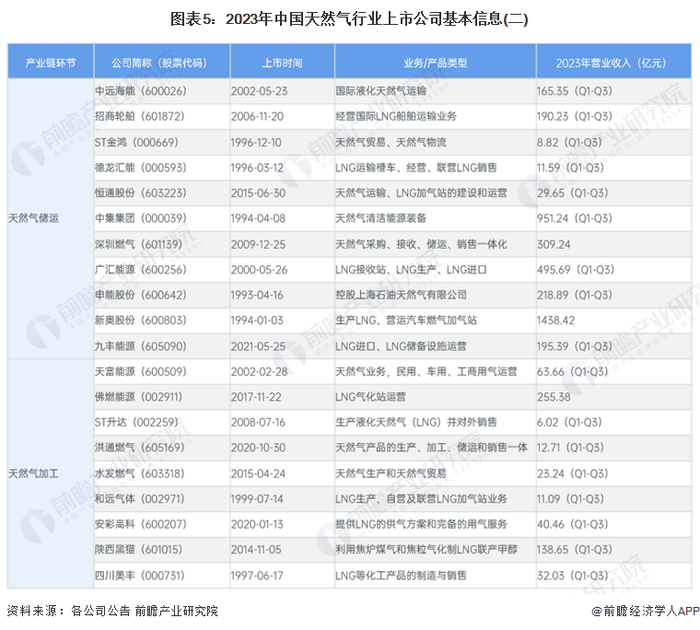Click listing date 1993-04-16
Screen dimensions: 700x630
[257, 295]
